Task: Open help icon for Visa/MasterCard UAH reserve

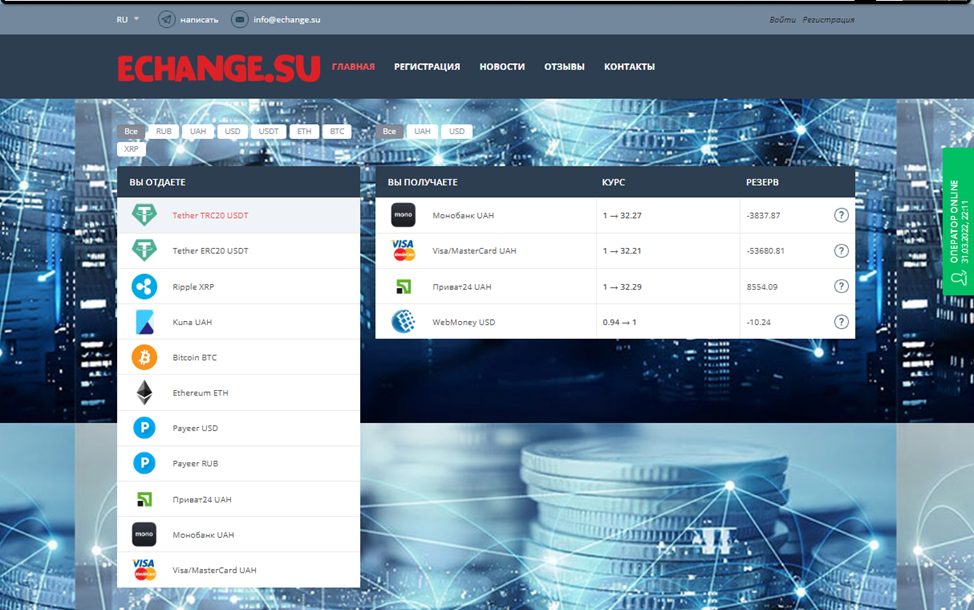Action: pos(841,250)
